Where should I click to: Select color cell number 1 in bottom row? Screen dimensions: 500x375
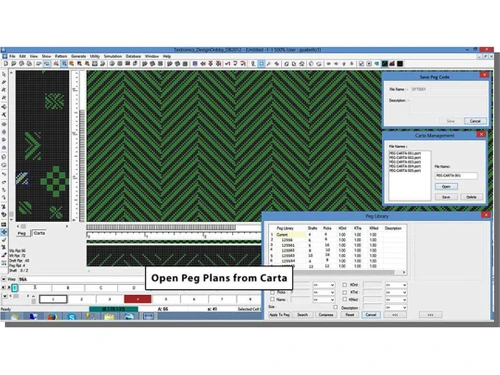(x=53, y=299)
